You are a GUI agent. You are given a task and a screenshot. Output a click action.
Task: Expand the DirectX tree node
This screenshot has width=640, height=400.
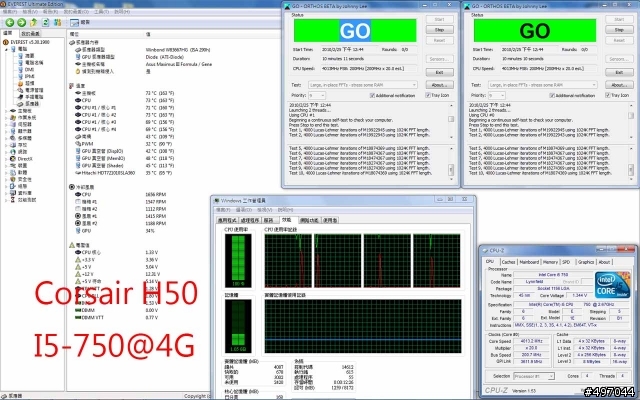point(6,159)
